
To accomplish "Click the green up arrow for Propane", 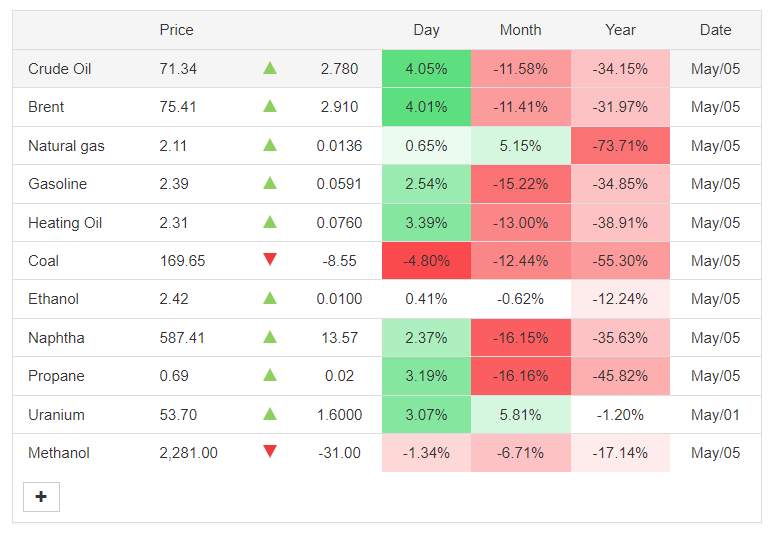I will coord(270,375).
